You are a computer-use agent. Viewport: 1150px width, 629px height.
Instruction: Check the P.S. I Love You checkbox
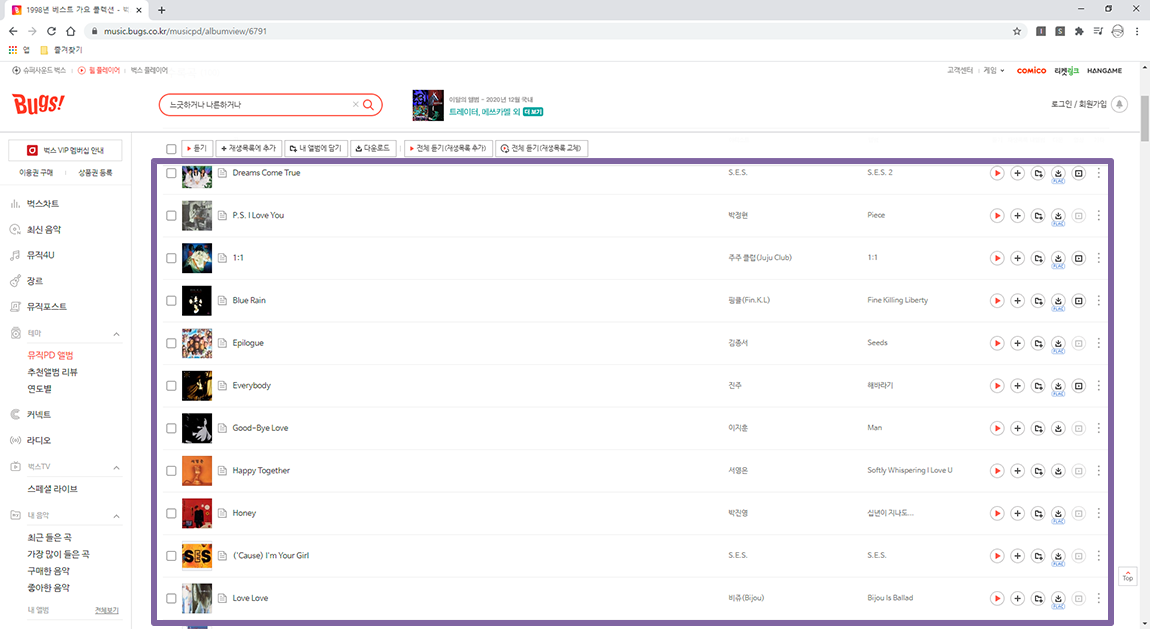(171, 216)
